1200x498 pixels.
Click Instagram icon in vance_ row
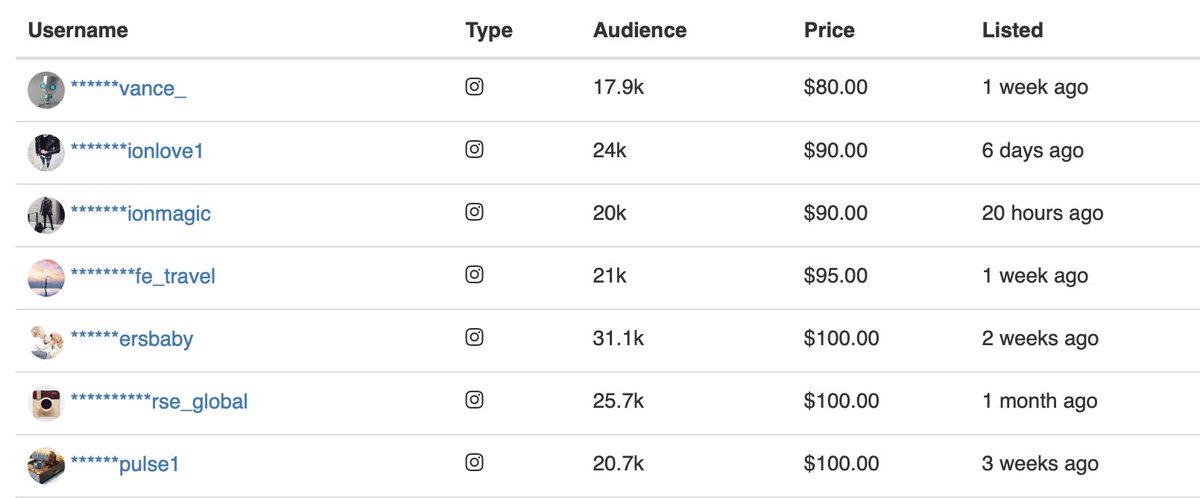pos(475,87)
